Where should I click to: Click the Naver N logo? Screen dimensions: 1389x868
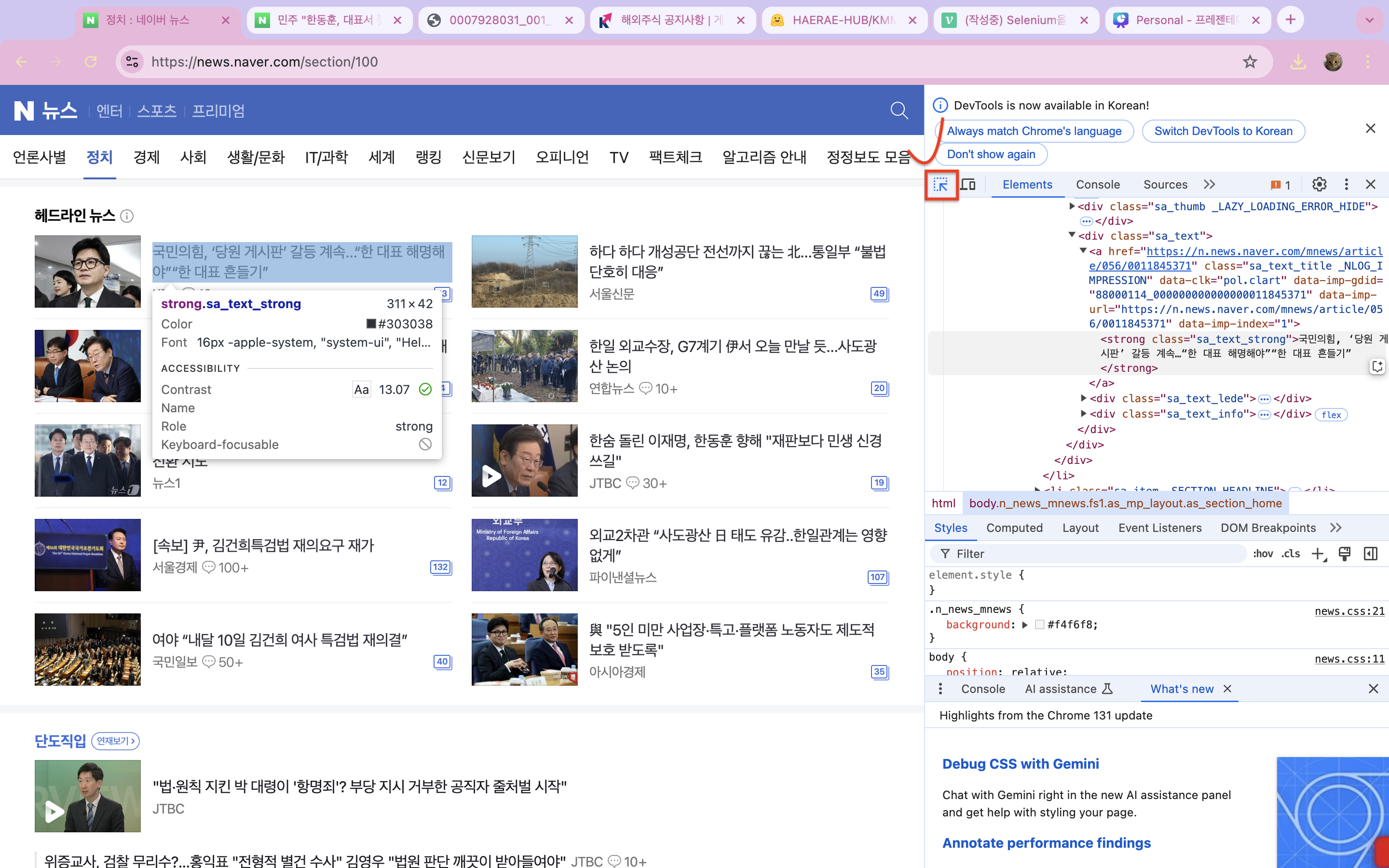tap(24, 110)
